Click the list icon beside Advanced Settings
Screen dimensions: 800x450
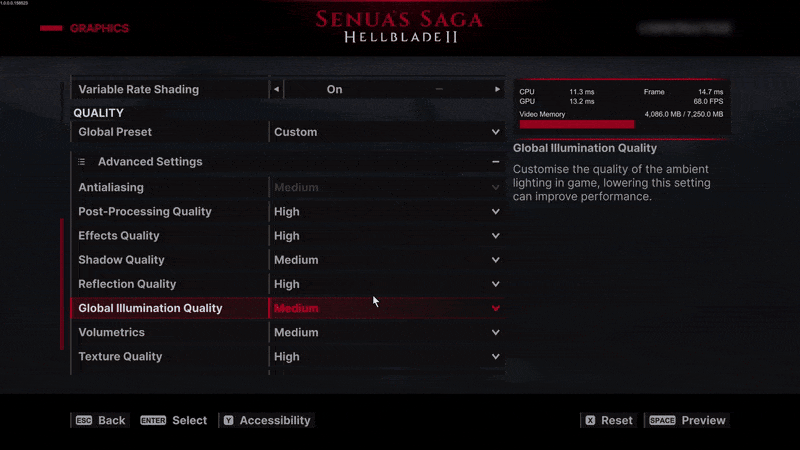tap(82, 162)
